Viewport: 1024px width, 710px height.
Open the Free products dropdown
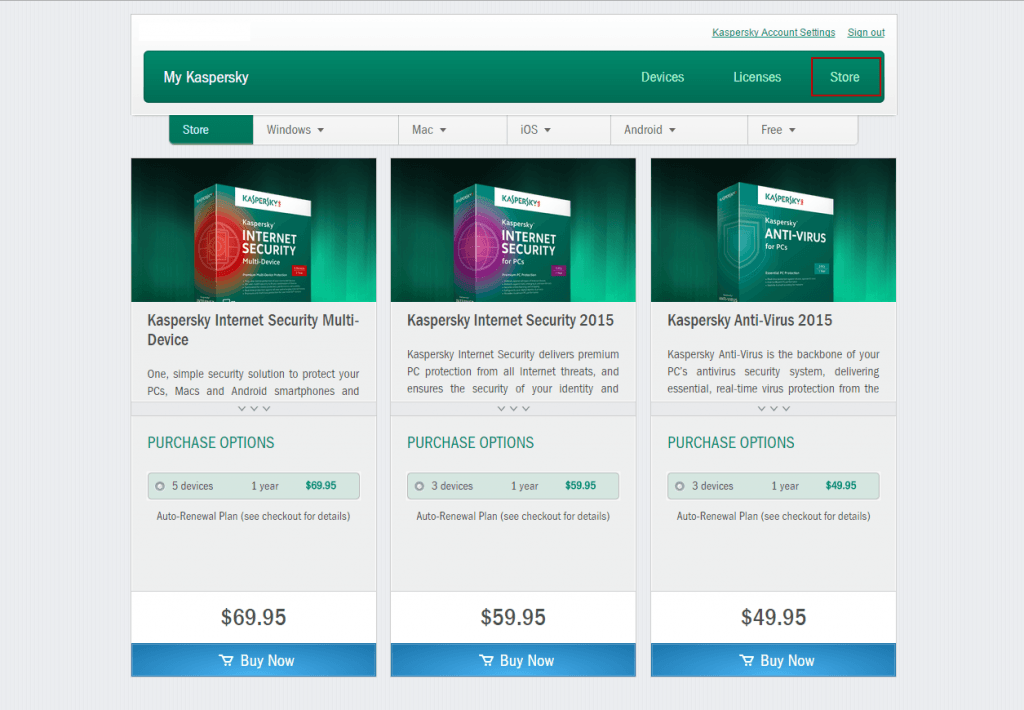point(803,130)
